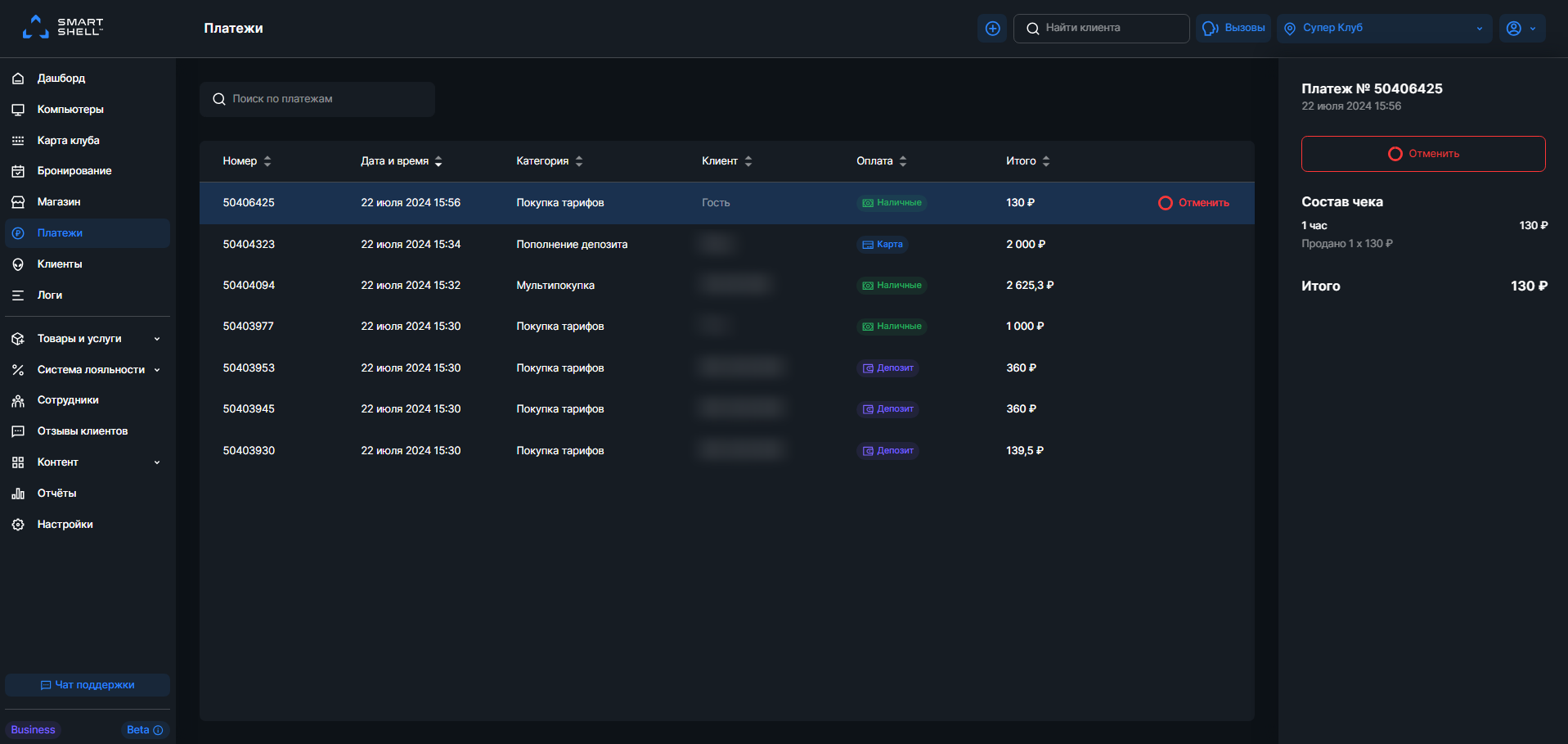Sort payments by Клиент column
This screenshot has width=1568, height=744.
(726, 161)
